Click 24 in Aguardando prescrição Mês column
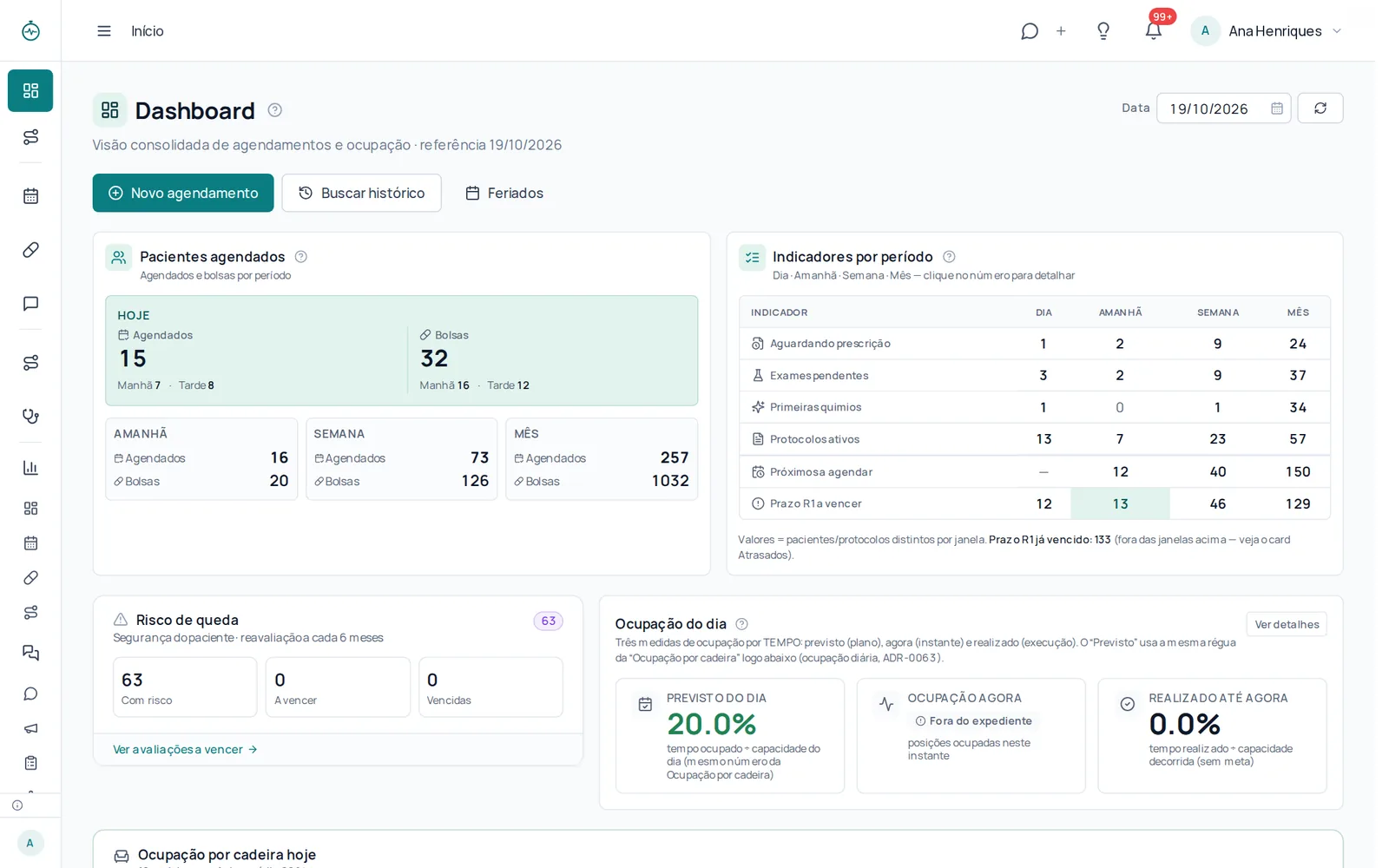This screenshot has width=1389, height=868. [x=1297, y=344]
